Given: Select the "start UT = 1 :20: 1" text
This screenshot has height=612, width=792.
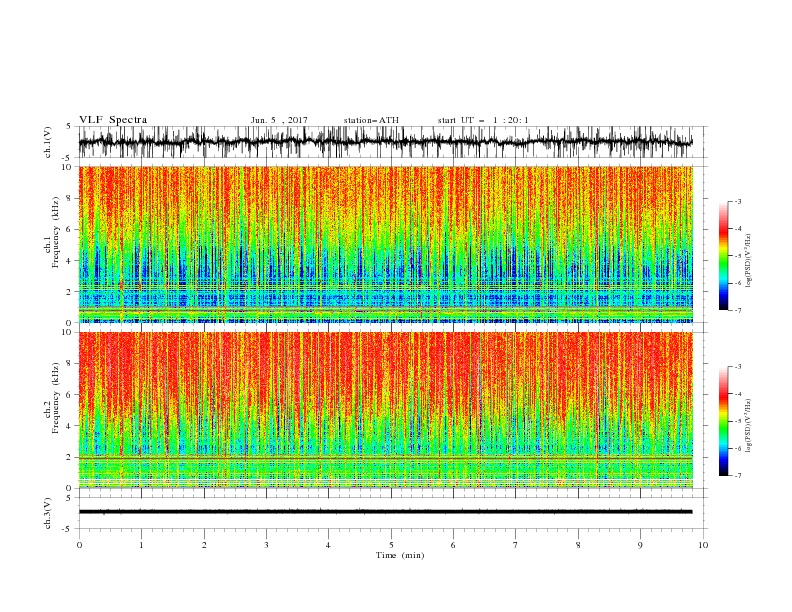Looking at the screenshot, I should point(483,120).
